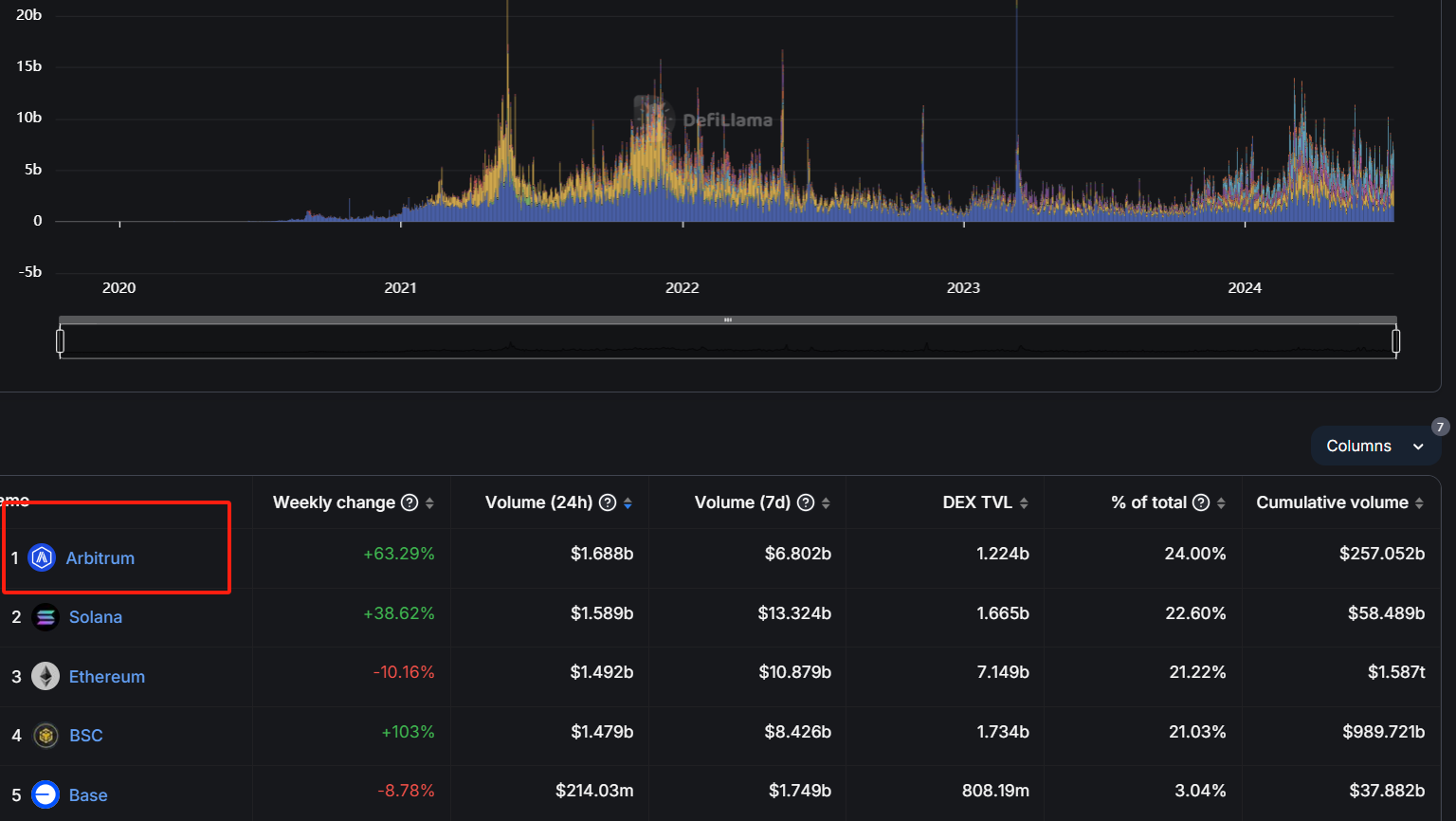Click Ethereum 24h volume $1.492b
The height and width of the screenshot is (821, 1456).
pos(602,672)
